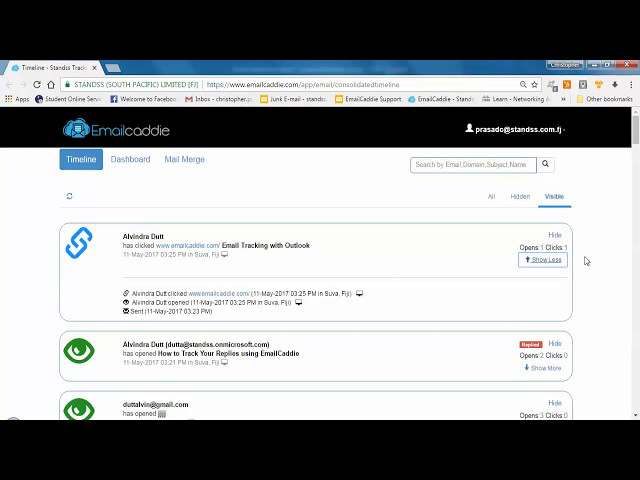640x480 pixels.
Task: Click the monitor icon after the Alvindra Dutt clicked entry
Action: 359,293
